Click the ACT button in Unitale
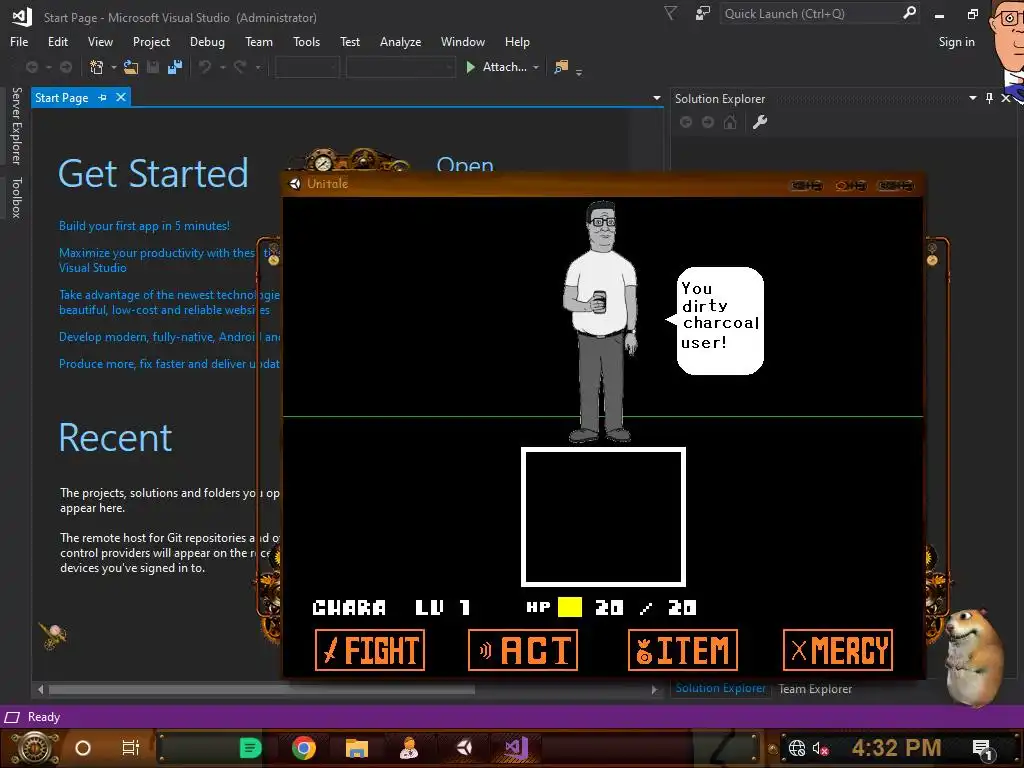This screenshot has height=768, width=1024. (x=523, y=650)
